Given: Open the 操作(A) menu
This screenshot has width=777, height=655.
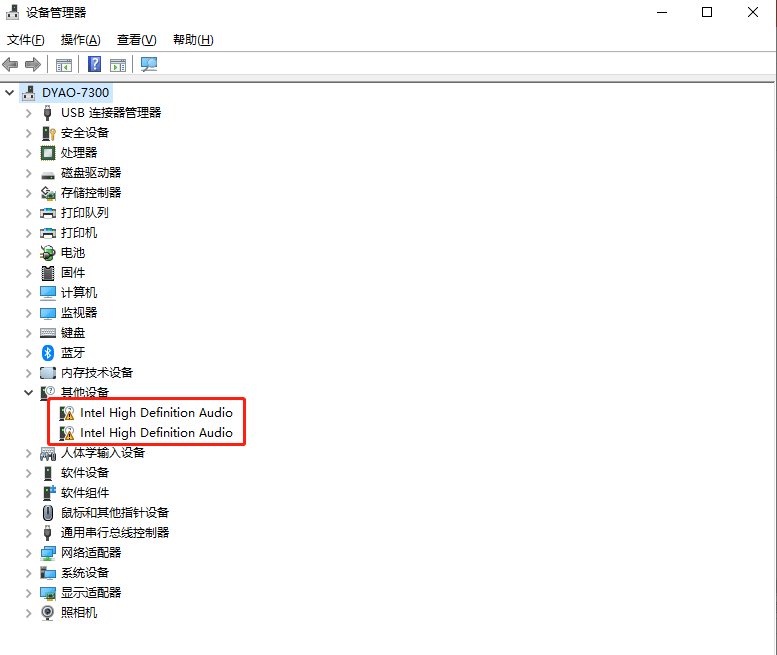Looking at the screenshot, I should [80, 40].
